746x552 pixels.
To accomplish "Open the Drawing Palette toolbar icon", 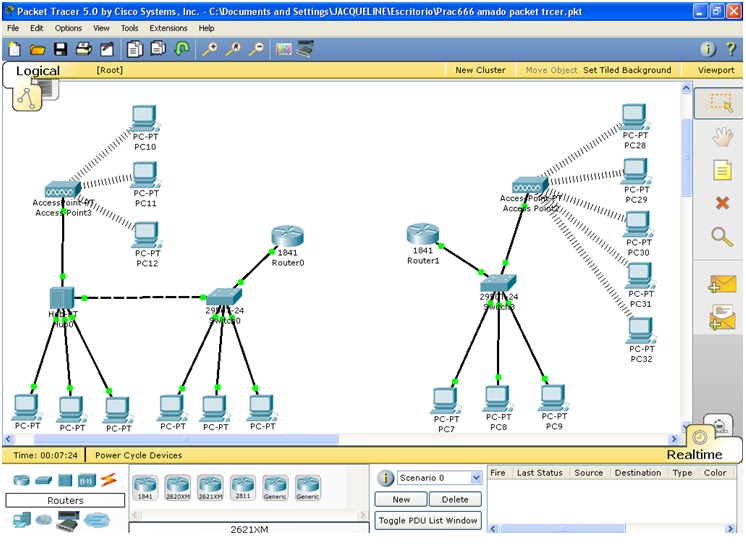I will [284, 49].
